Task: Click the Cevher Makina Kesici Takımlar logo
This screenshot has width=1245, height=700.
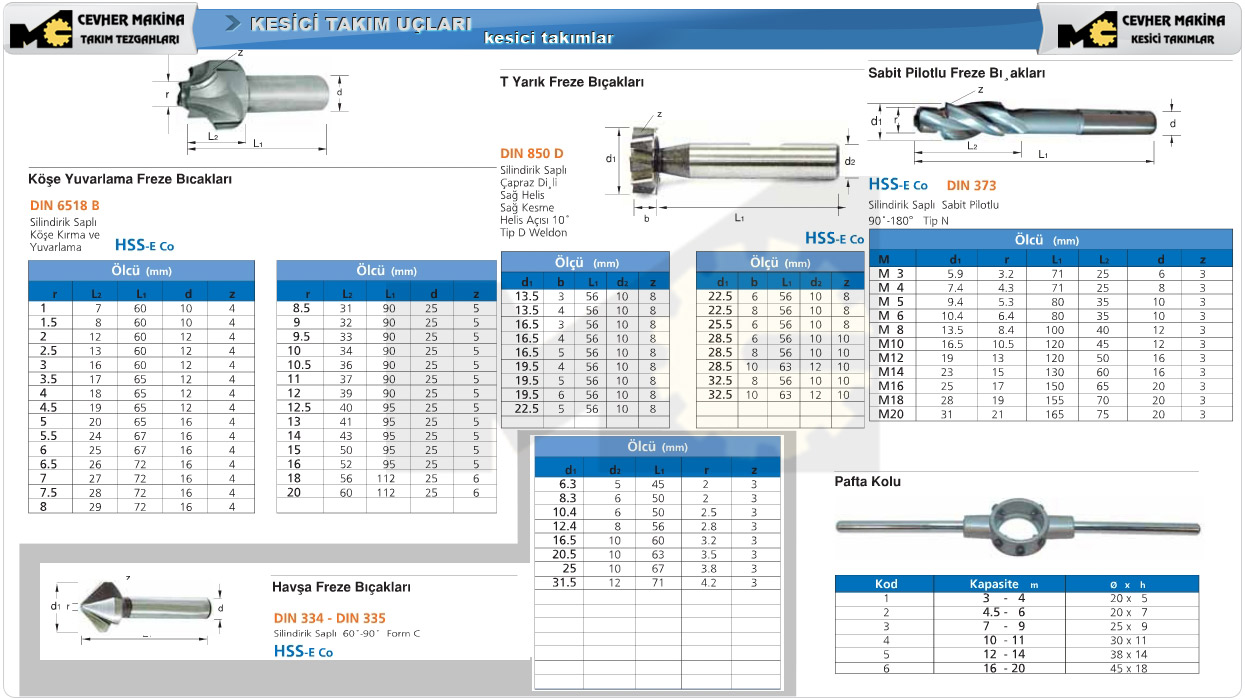Action: point(1139,29)
